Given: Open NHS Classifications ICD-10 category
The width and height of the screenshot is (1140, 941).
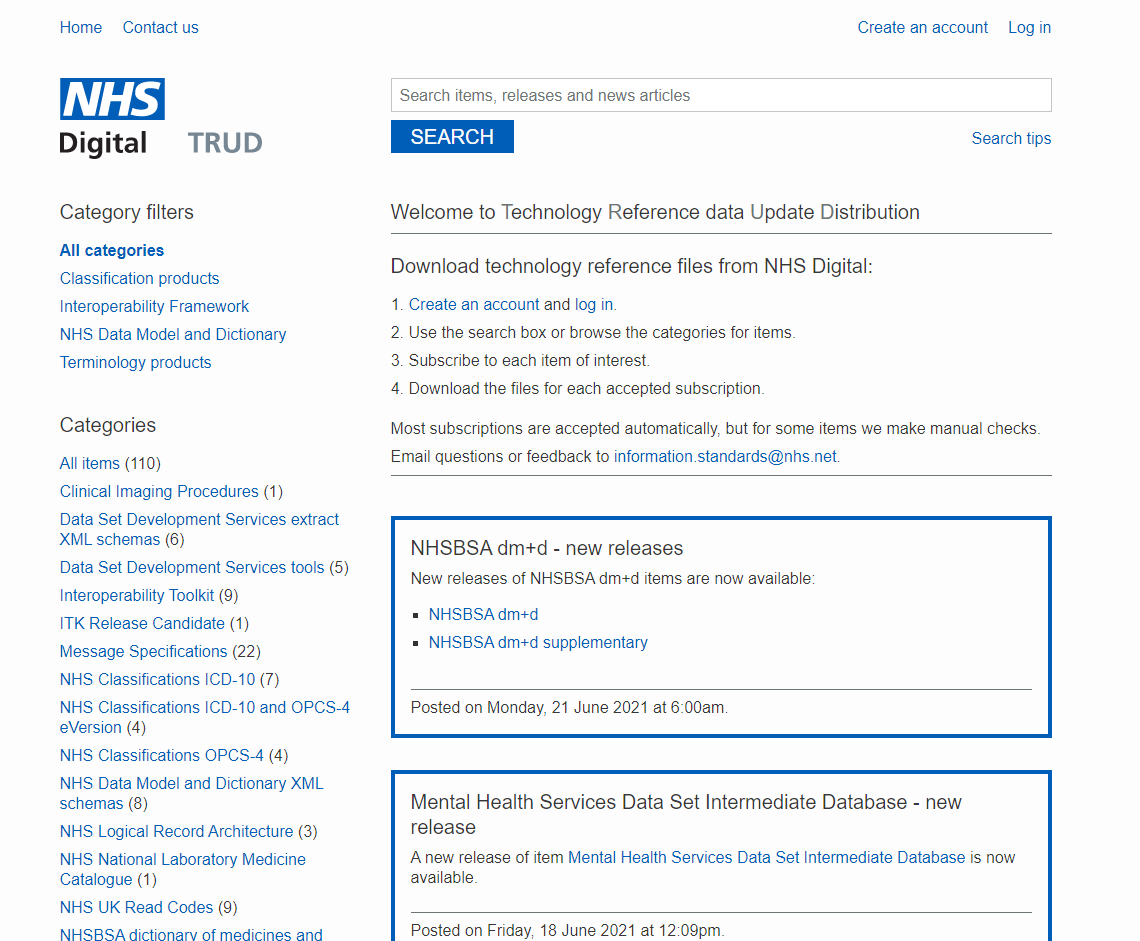Looking at the screenshot, I should [157, 679].
